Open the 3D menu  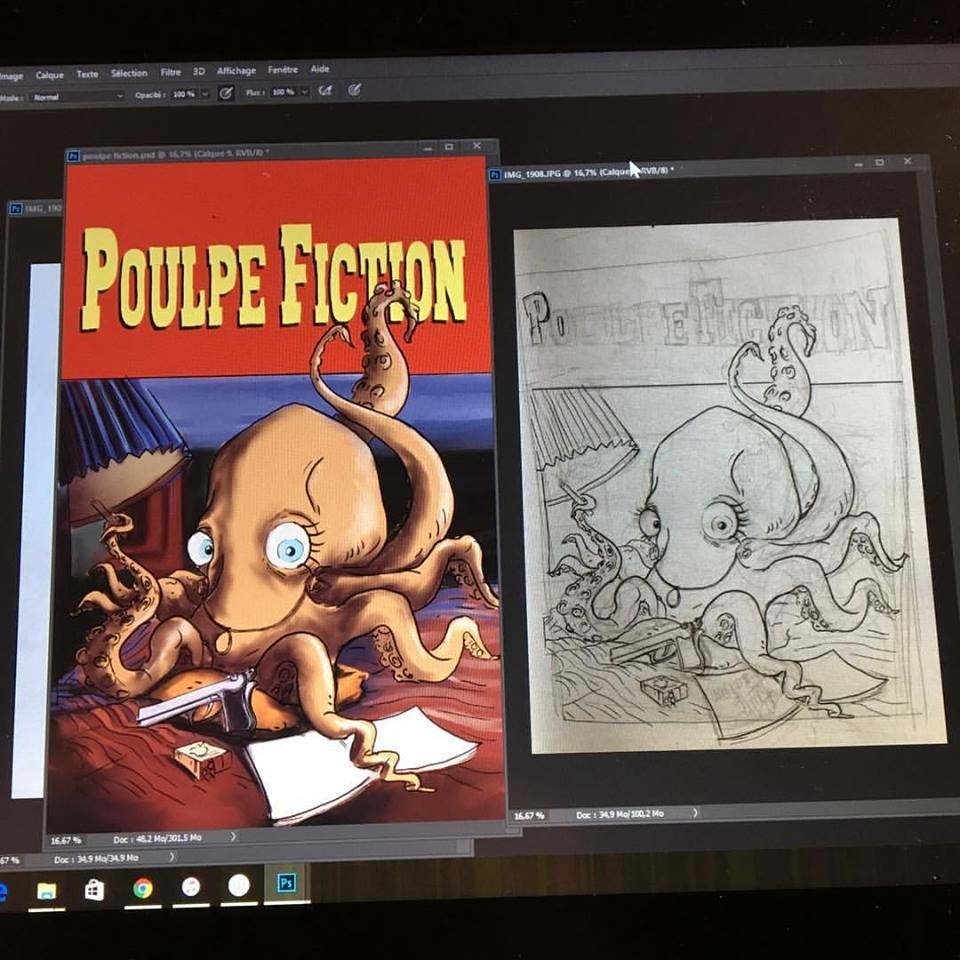point(199,71)
